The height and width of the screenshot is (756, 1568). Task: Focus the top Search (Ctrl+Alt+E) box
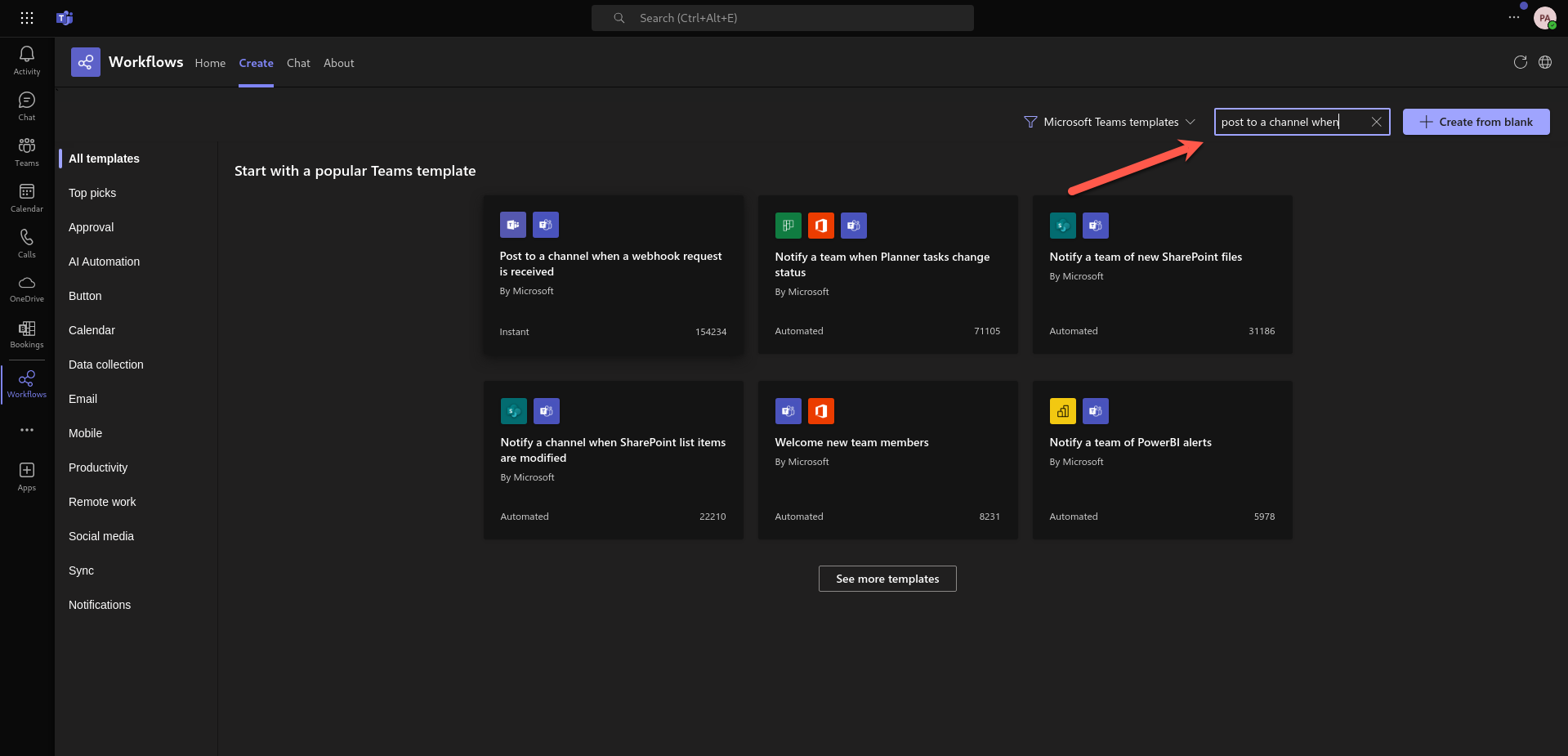point(782,18)
